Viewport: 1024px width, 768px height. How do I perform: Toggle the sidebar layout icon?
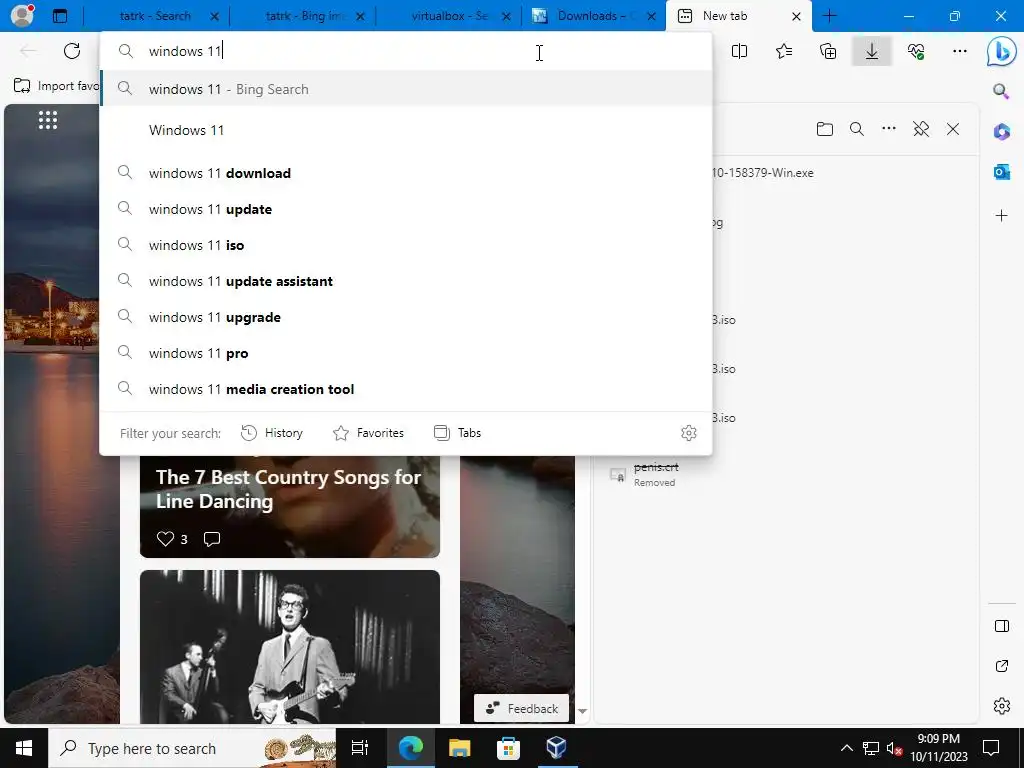click(1001, 626)
